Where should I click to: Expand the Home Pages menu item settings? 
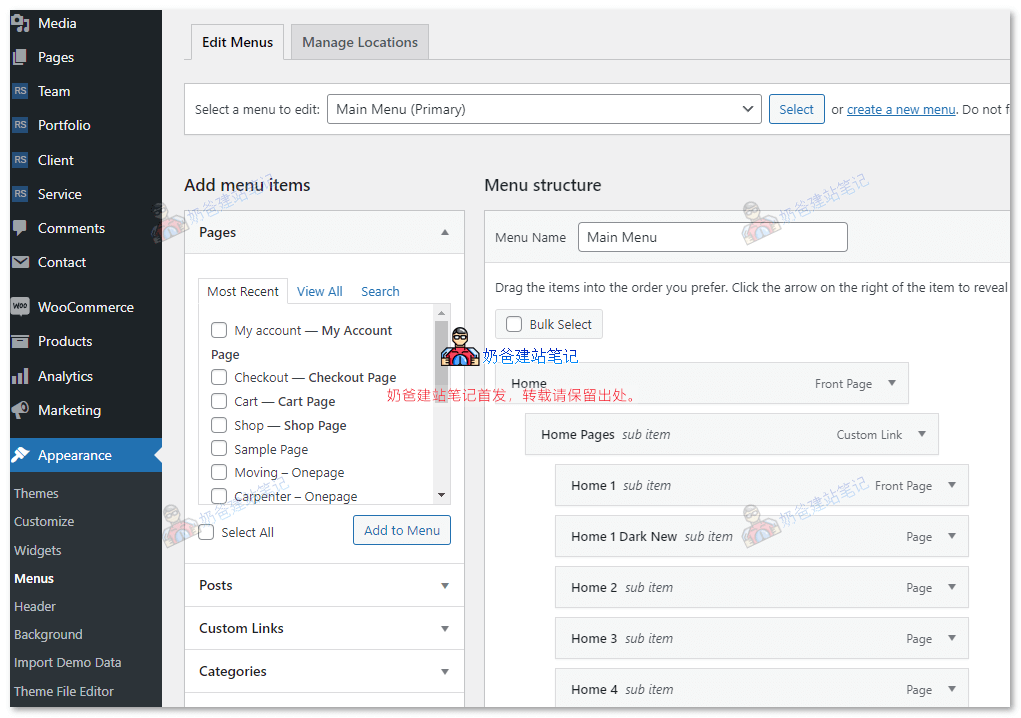pos(921,434)
